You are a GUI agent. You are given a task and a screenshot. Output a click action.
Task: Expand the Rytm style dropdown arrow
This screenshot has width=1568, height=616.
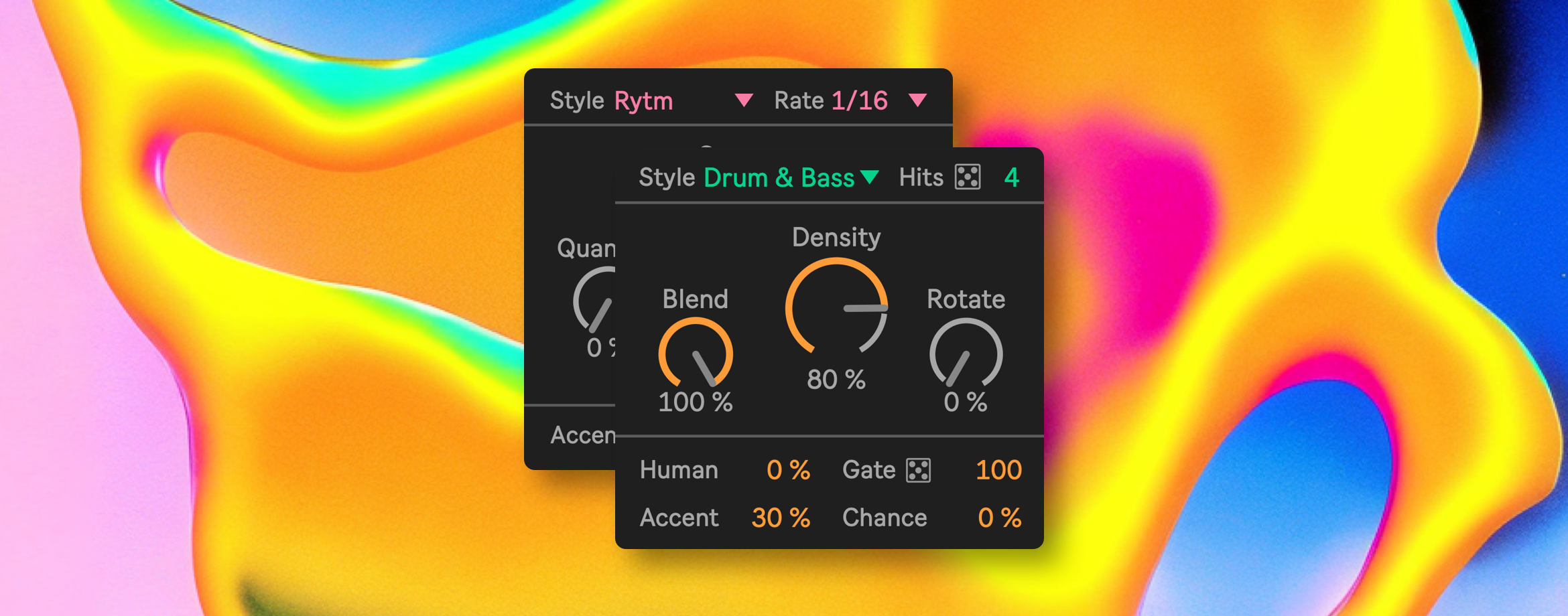pyautogui.click(x=744, y=100)
